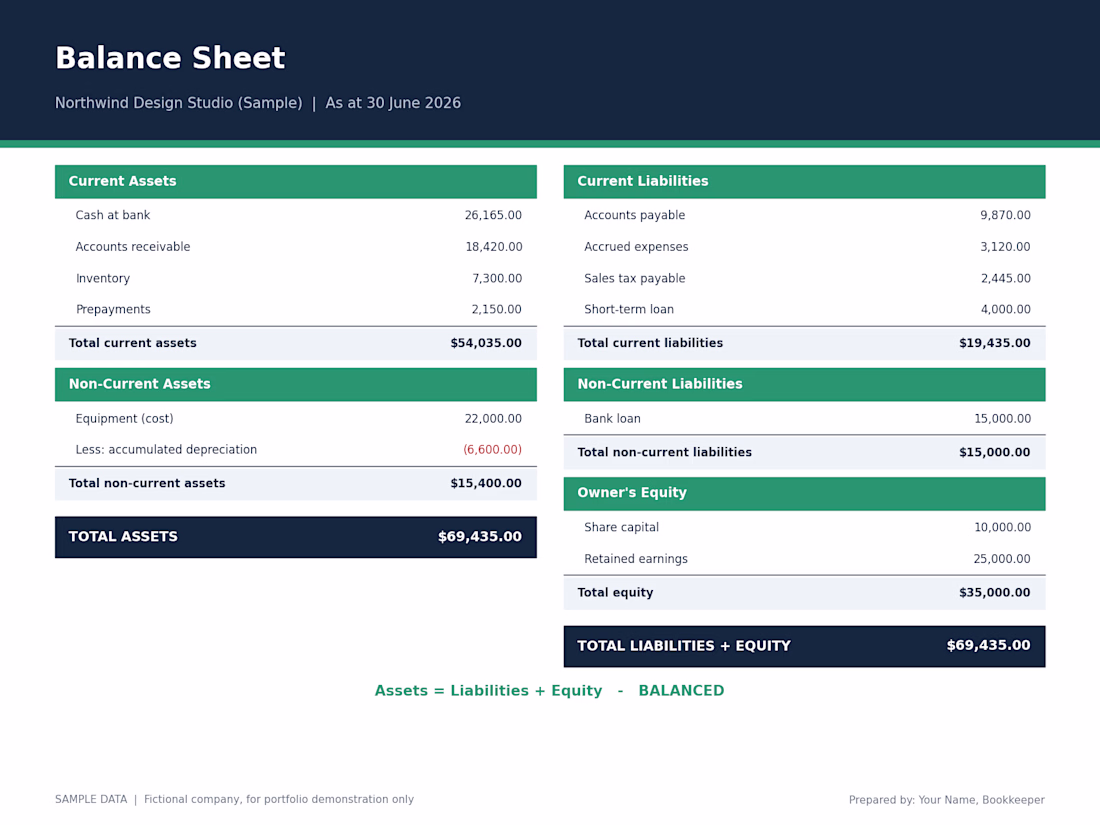1100x825 pixels.
Task: Select the $54,035.00 total current assets figure
Action: 486,343
